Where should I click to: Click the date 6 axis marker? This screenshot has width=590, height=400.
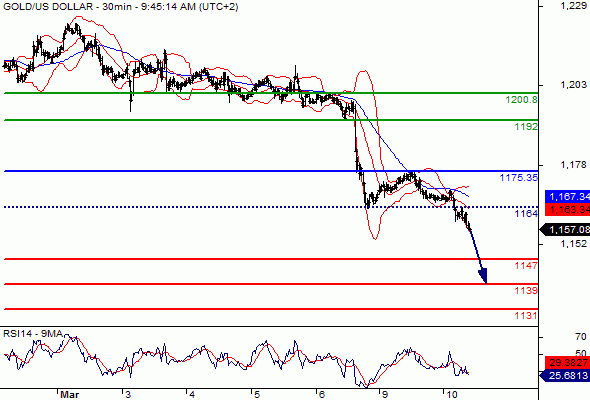tap(321, 394)
